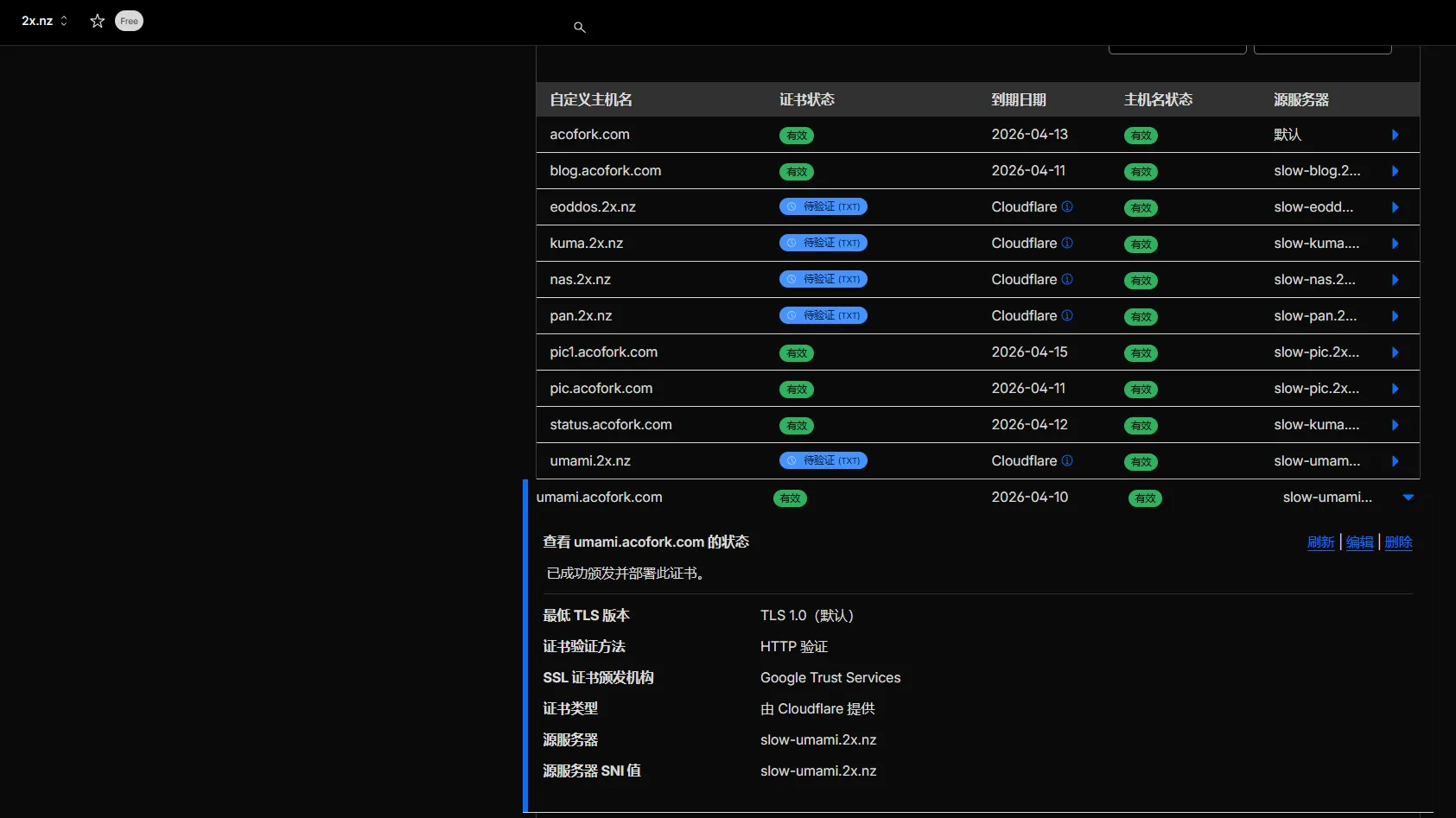
Task: Expand the pic1.acofork.com row arrow
Action: [1395, 352]
